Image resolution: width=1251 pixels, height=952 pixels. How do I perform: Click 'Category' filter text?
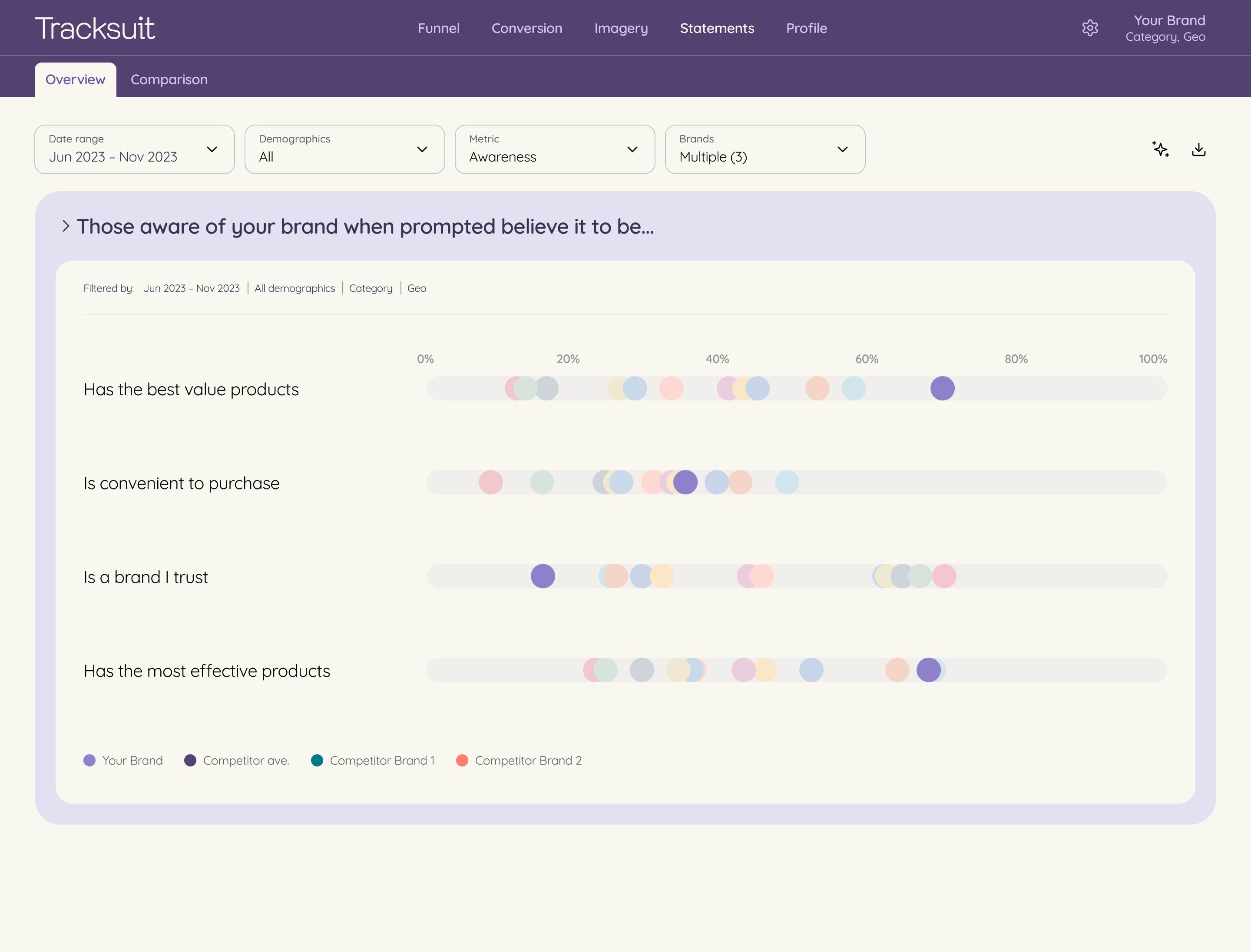pyautogui.click(x=371, y=288)
